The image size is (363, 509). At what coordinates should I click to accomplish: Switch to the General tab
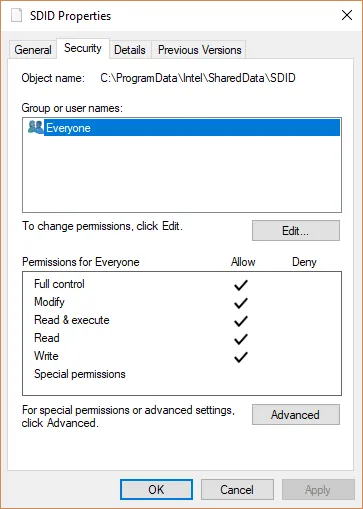click(x=33, y=50)
